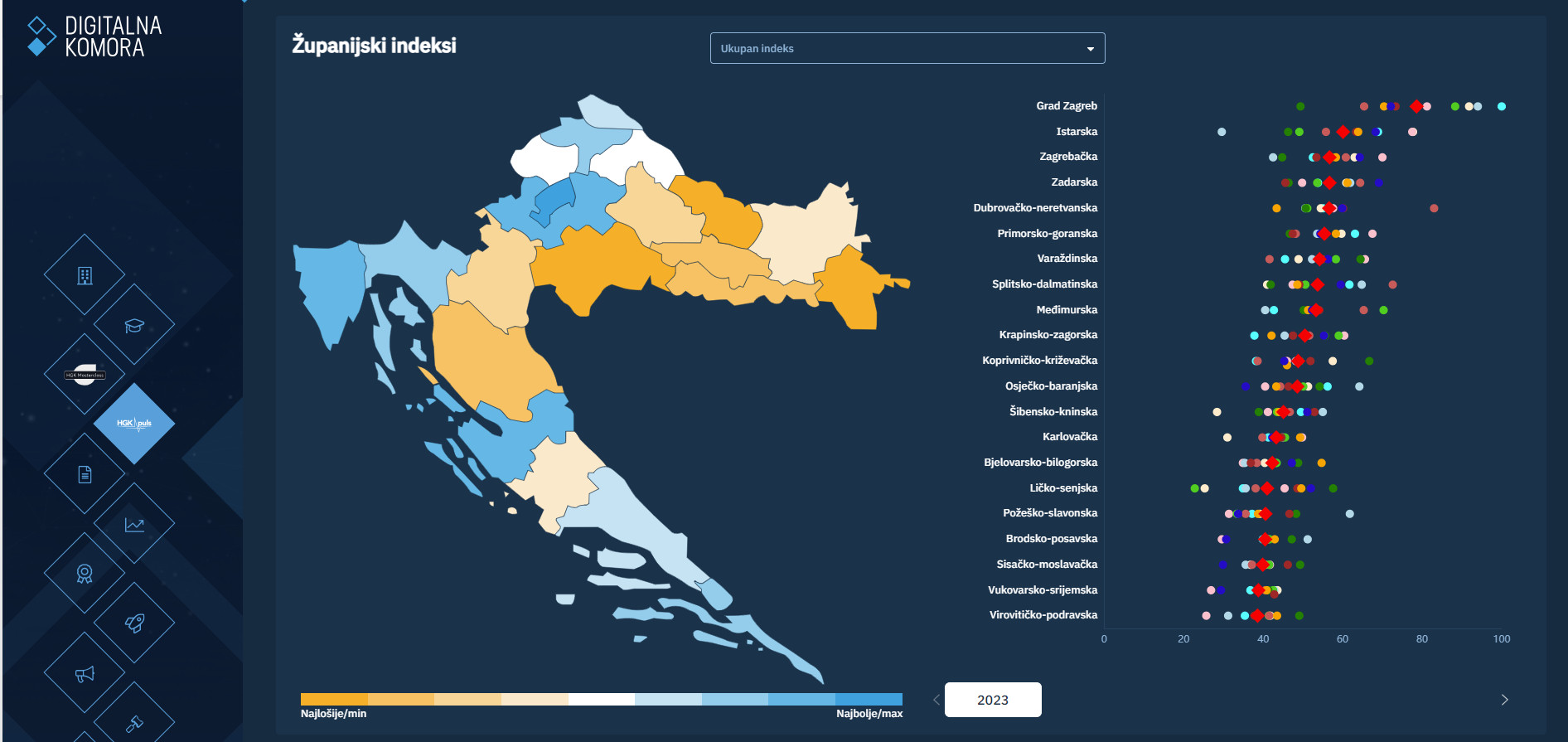The height and width of the screenshot is (742, 1568).
Task: Select the HGK puls tile
Action: [134, 424]
